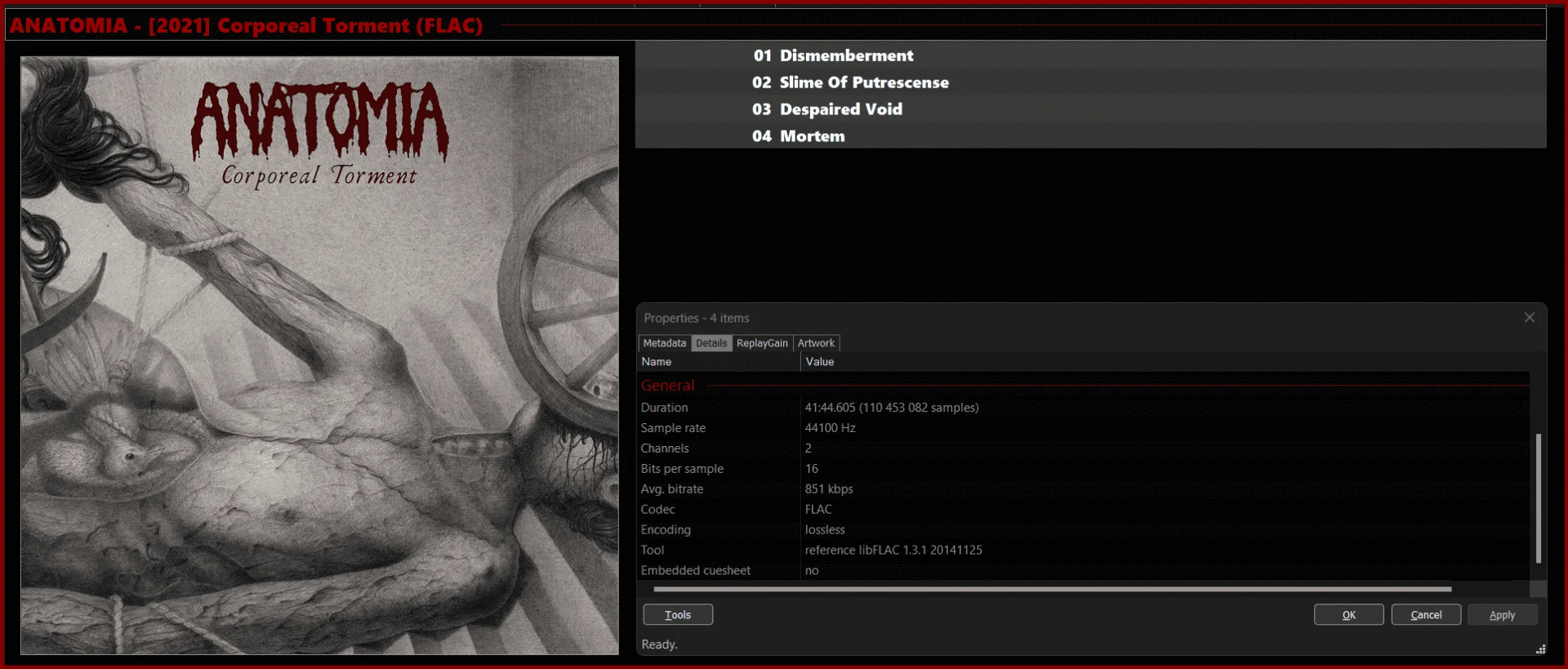Switch to the Metadata tab
Screen dimensions: 1568x669
pyautogui.click(x=665, y=343)
